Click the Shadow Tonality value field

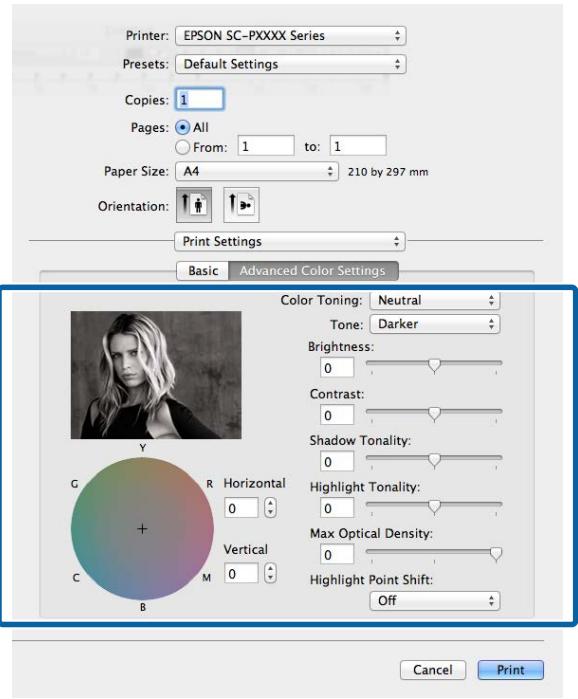[337, 462]
